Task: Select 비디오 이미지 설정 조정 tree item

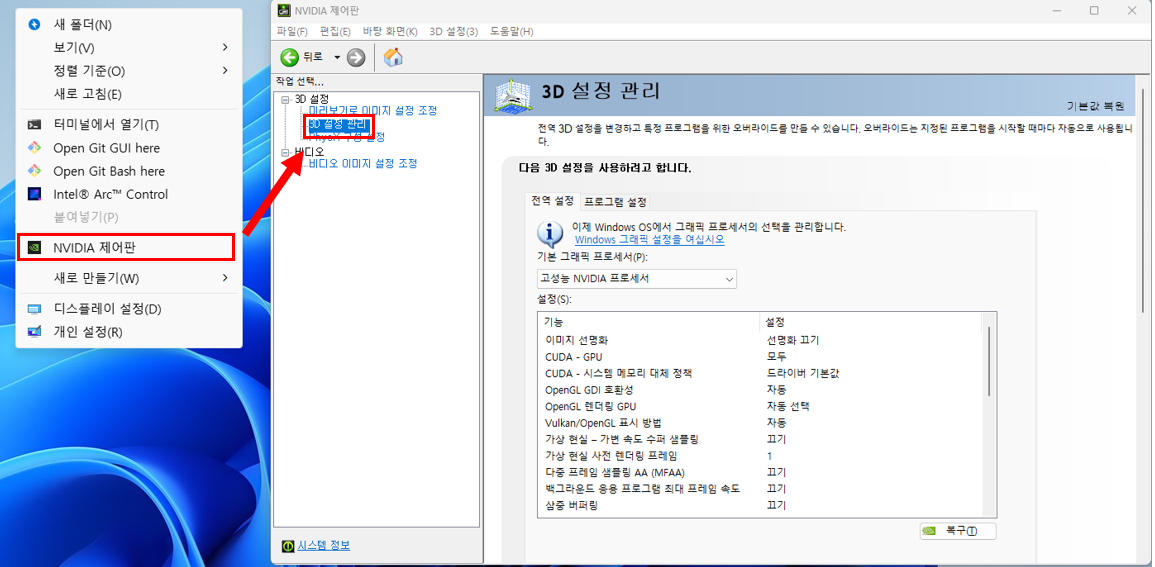Action: [x=363, y=164]
